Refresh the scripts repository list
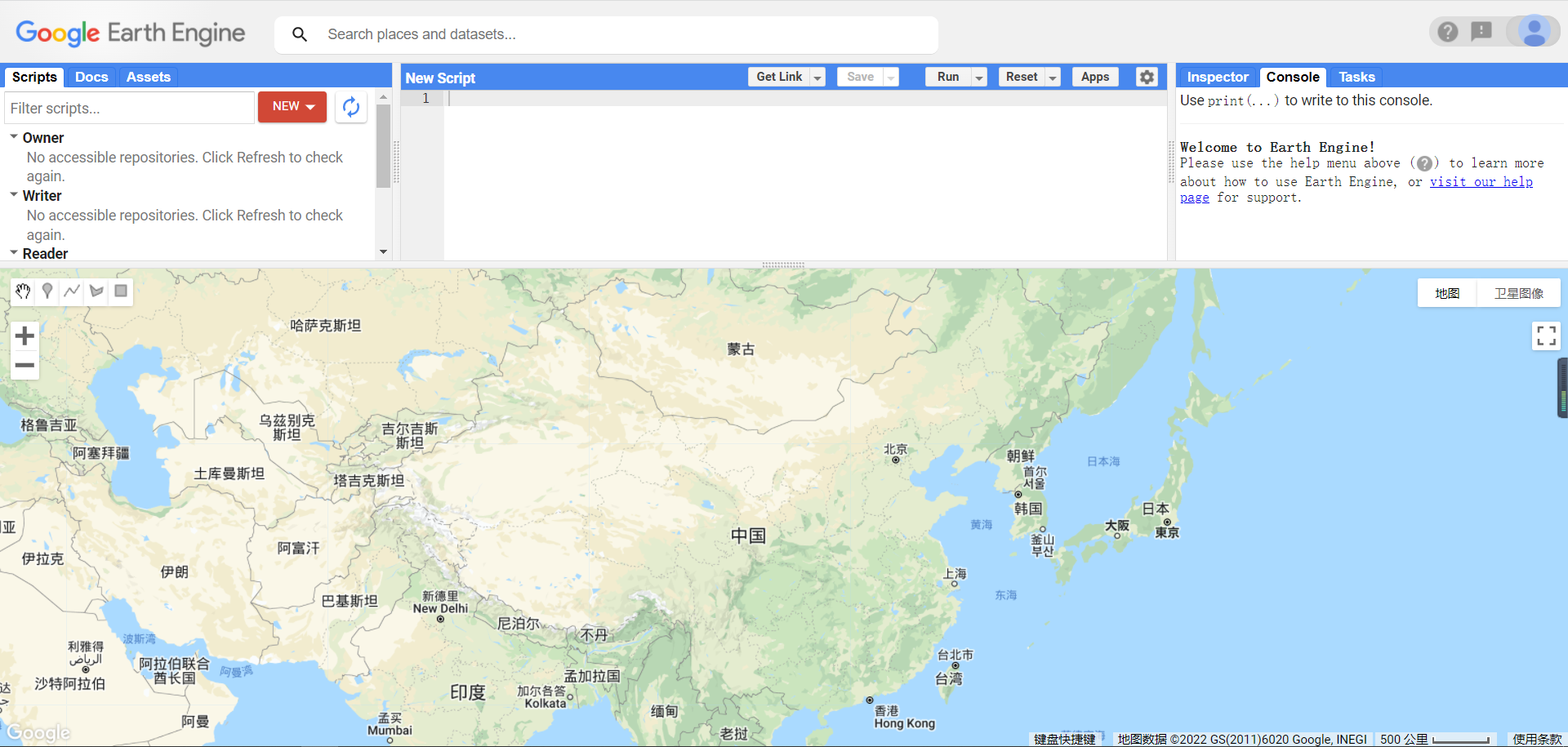Image resolution: width=1568 pixels, height=747 pixels. click(350, 107)
